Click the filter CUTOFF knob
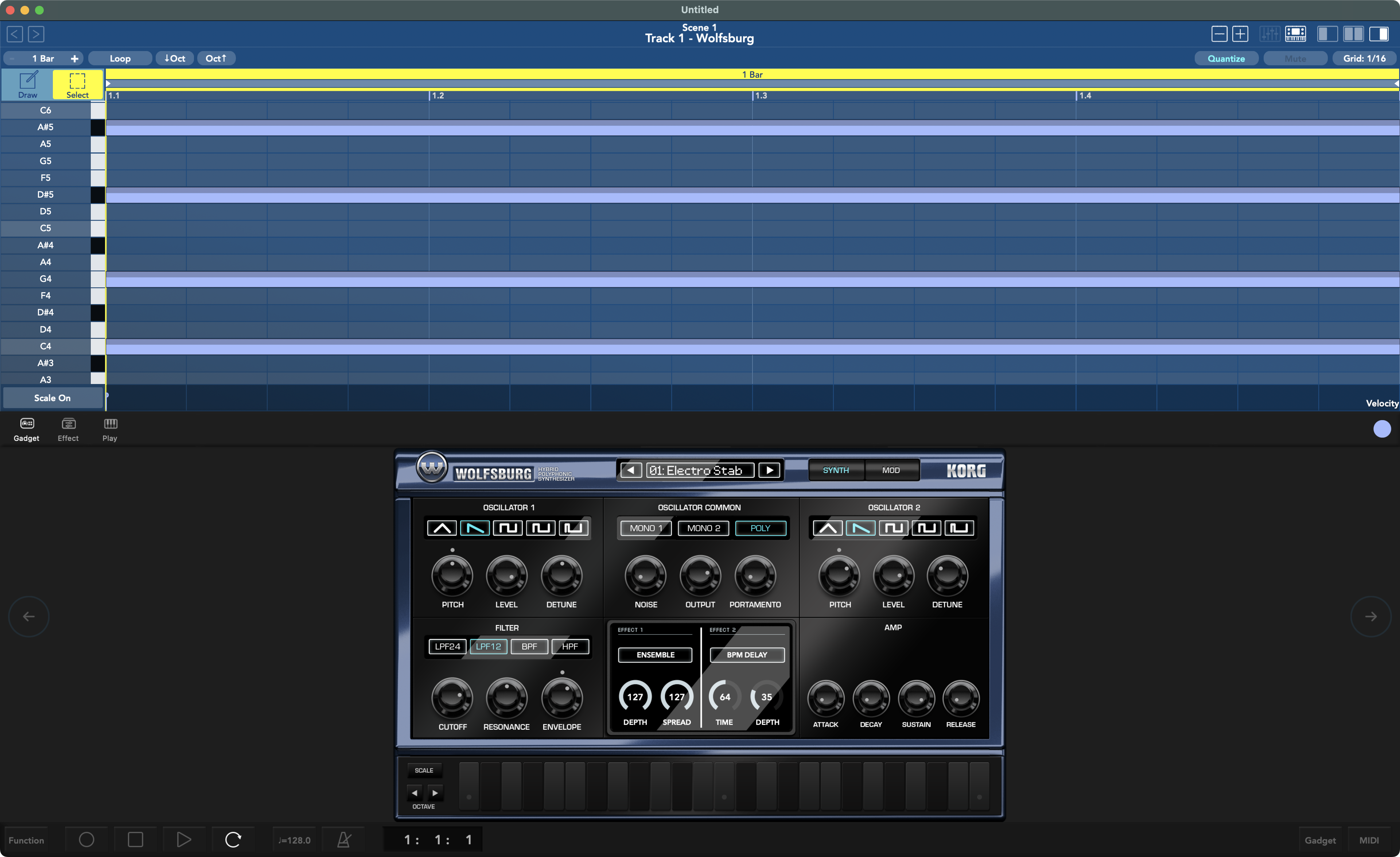1400x857 pixels. [452, 698]
